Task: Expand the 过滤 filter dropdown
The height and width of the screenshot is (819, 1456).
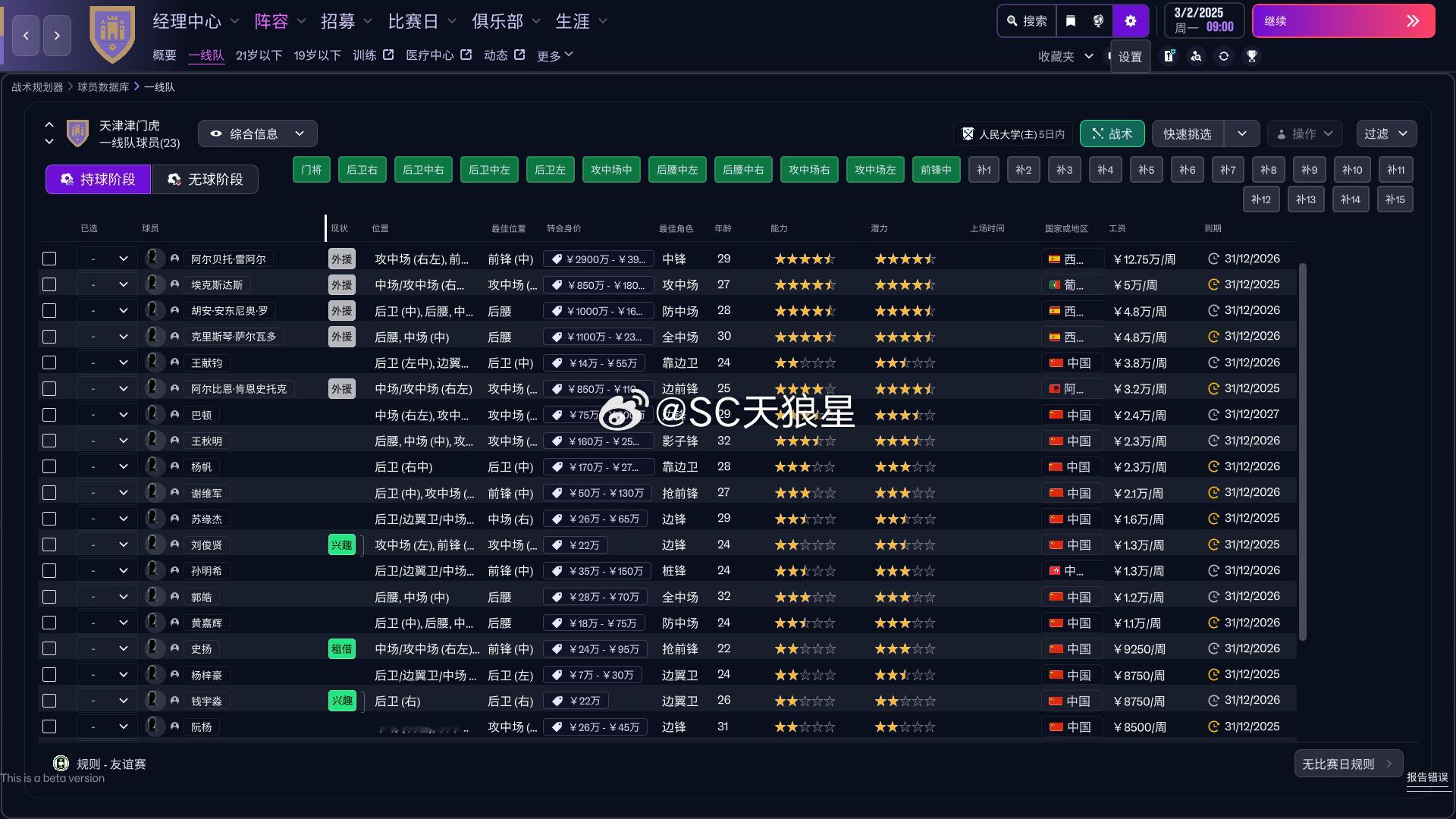Action: pos(1385,133)
